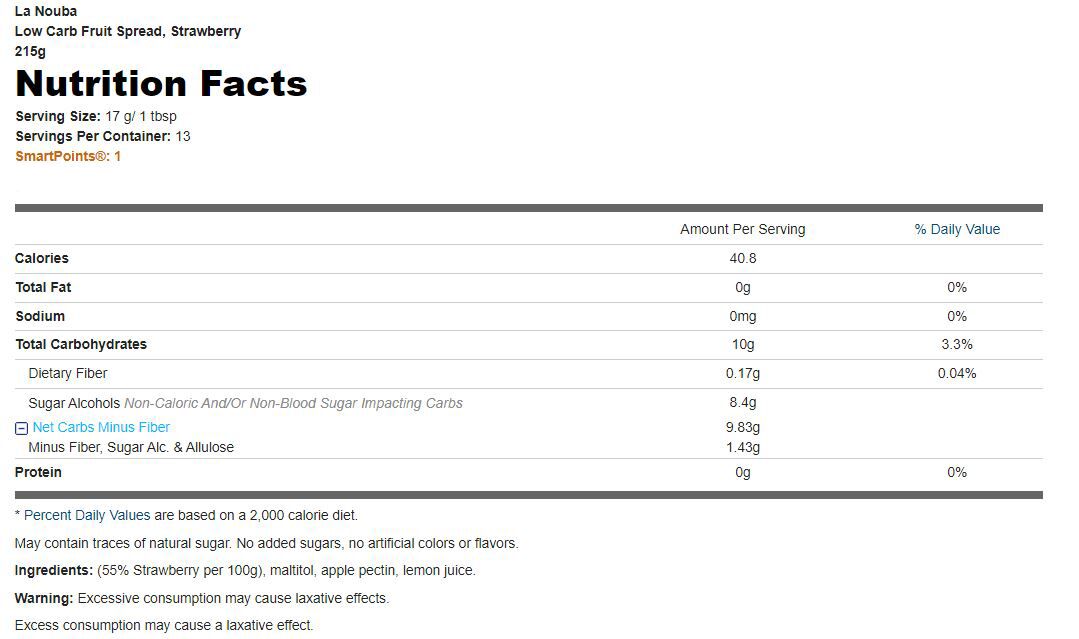The width and height of the screenshot is (1079, 639).
Task: Click the 40.8 calories value
Action: 743,259
